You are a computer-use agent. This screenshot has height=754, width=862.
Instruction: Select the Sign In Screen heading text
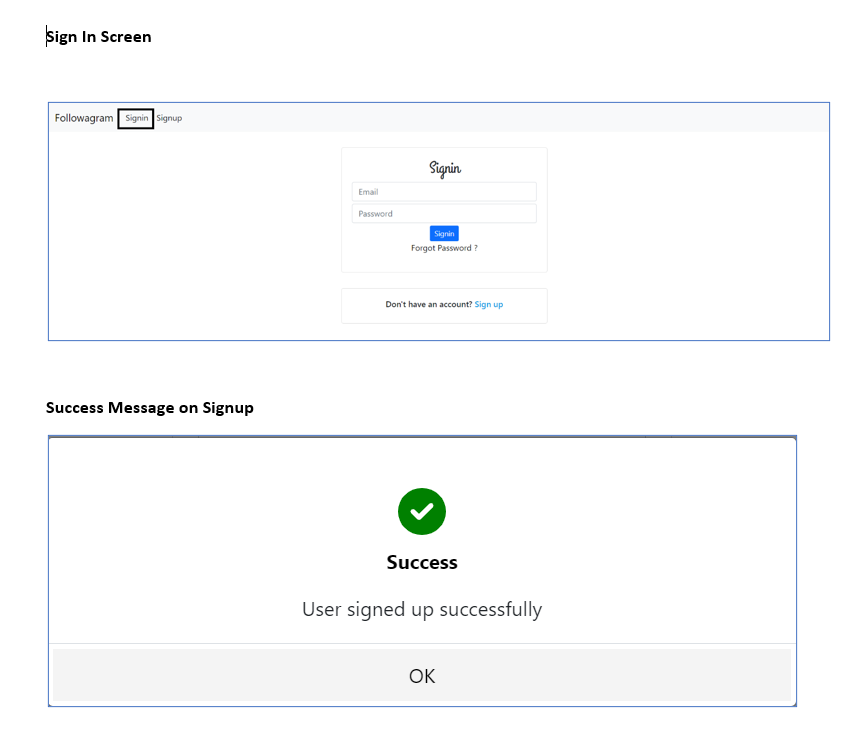pos(98,37)
